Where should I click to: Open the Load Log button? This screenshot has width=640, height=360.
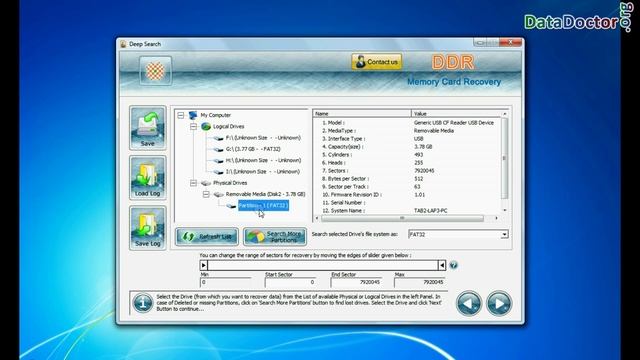coord(148,178)
